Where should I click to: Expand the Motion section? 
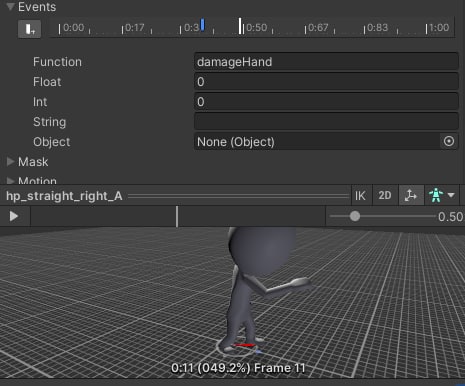[11, 181]
